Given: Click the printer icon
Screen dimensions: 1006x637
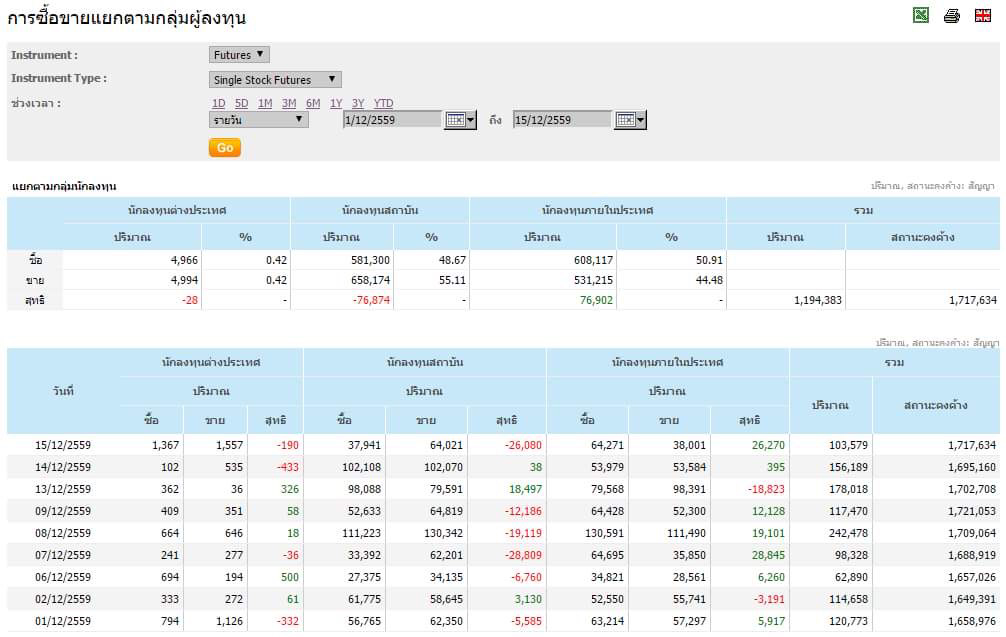Looking at the screenshot, I should coord(951,15).
